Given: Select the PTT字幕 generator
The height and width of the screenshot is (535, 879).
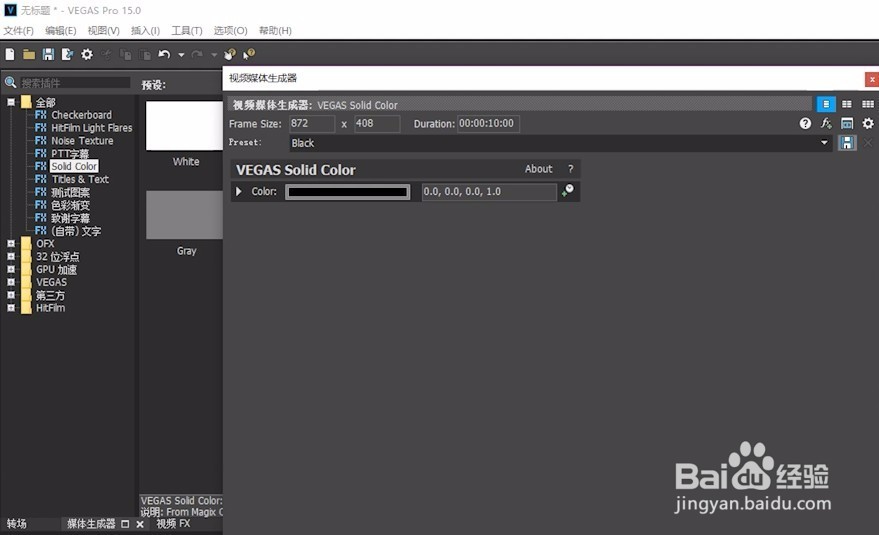Looking at the screenshot, I should [x=70, y=154].
